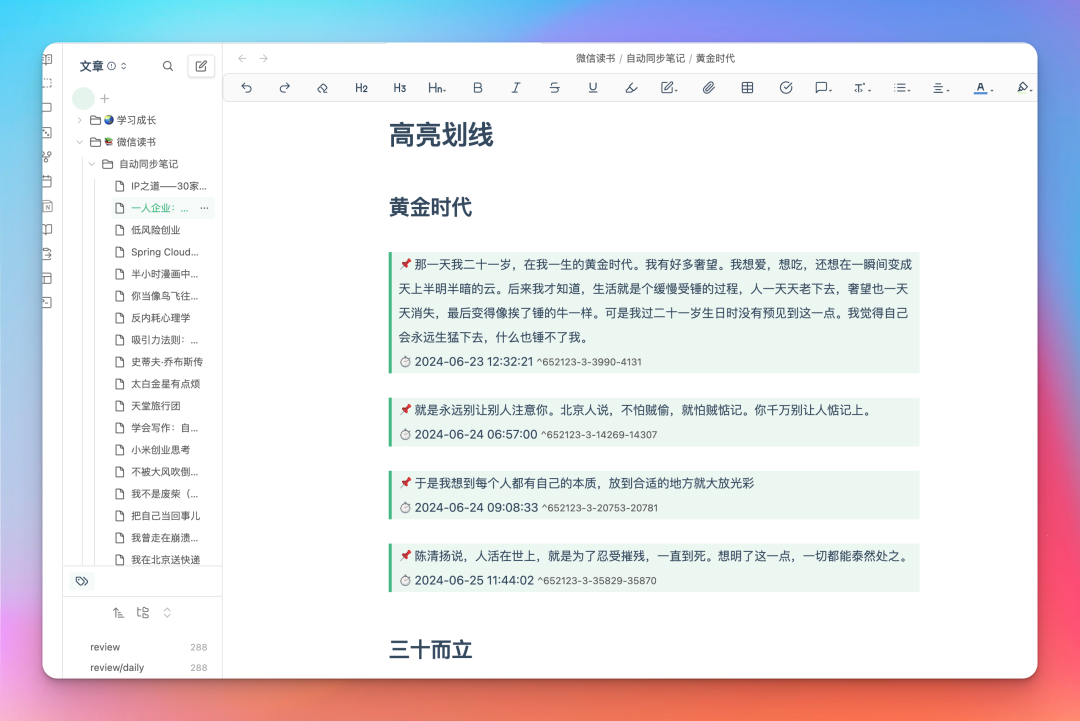Click the undo arrow in the toolbar

point(247,88)
